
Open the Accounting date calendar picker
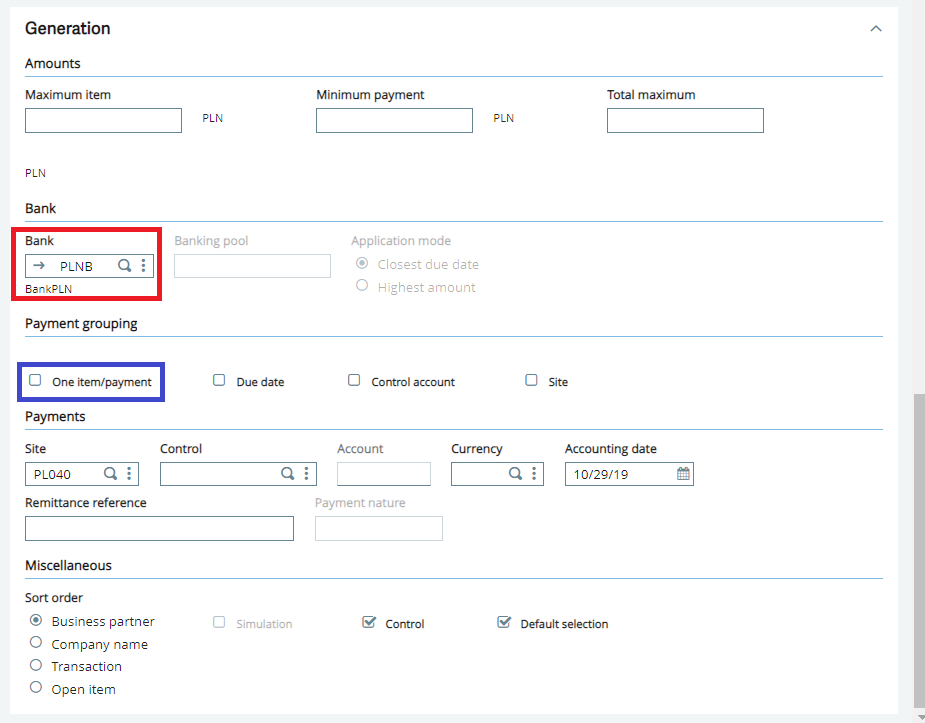click(683, 474)
